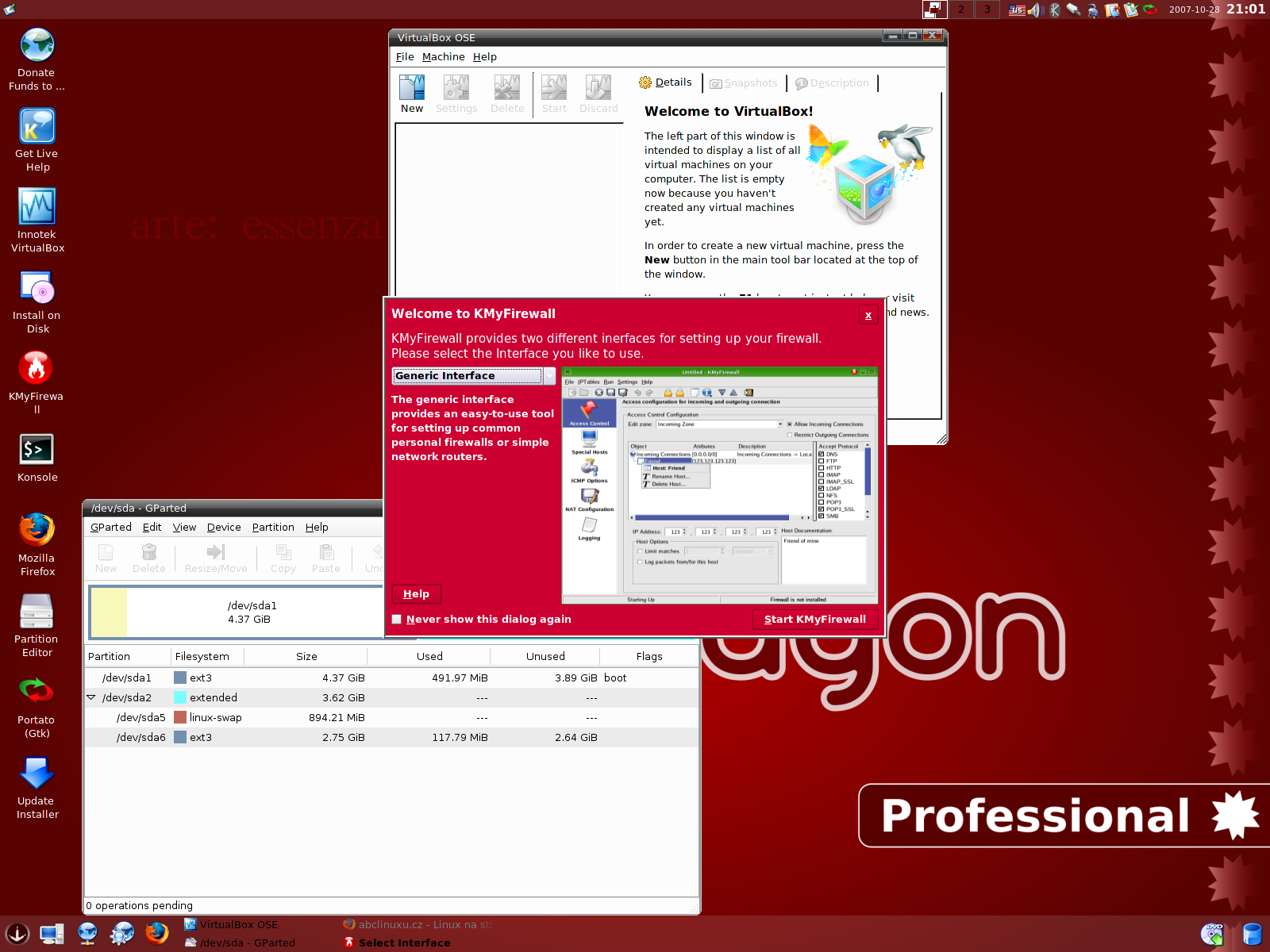Click the Unused column header in GParted
This screenshot has height=952, width=1270.
click(545, 656)
